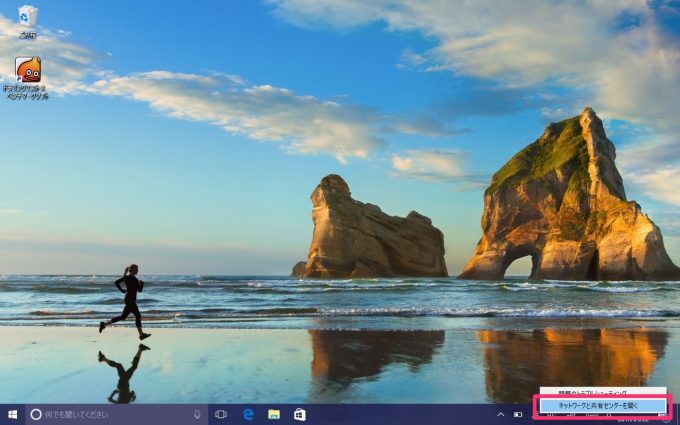Viewport: 680px width, 425px height.
Task: Select the troubleshoot problems menu entry
Action: pyautogui.click(x=603, y=393)
